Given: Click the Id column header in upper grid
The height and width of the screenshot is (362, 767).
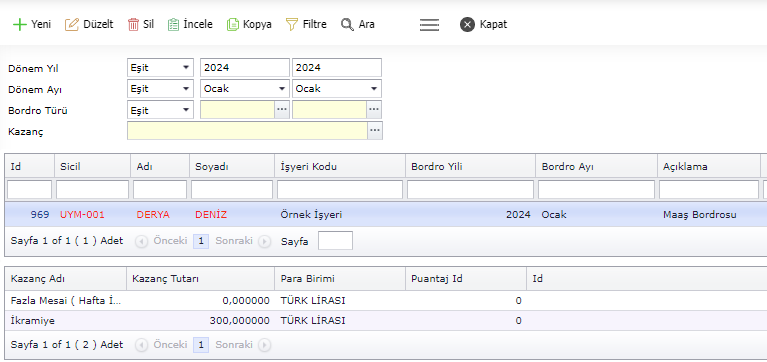Looking at the screenshot, I should coord(29,166).
